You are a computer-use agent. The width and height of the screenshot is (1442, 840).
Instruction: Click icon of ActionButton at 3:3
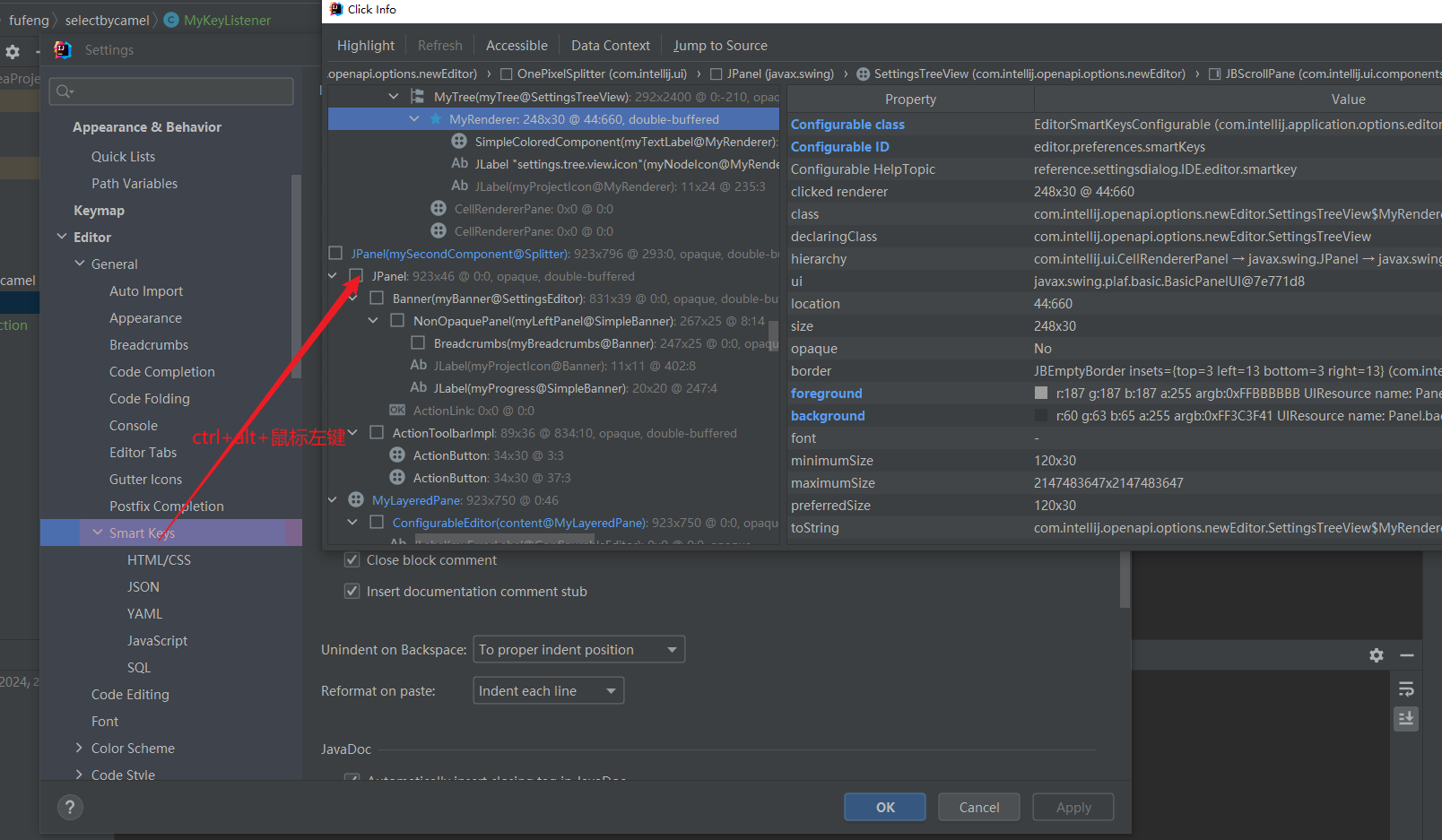coord(397,455)
